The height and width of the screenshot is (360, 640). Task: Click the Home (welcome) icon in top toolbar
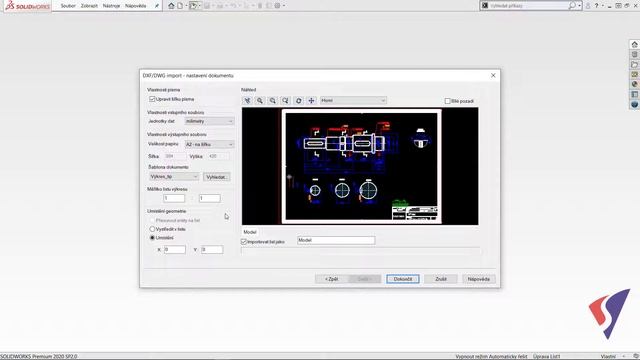pyautogui.click(x=171, y=6)
